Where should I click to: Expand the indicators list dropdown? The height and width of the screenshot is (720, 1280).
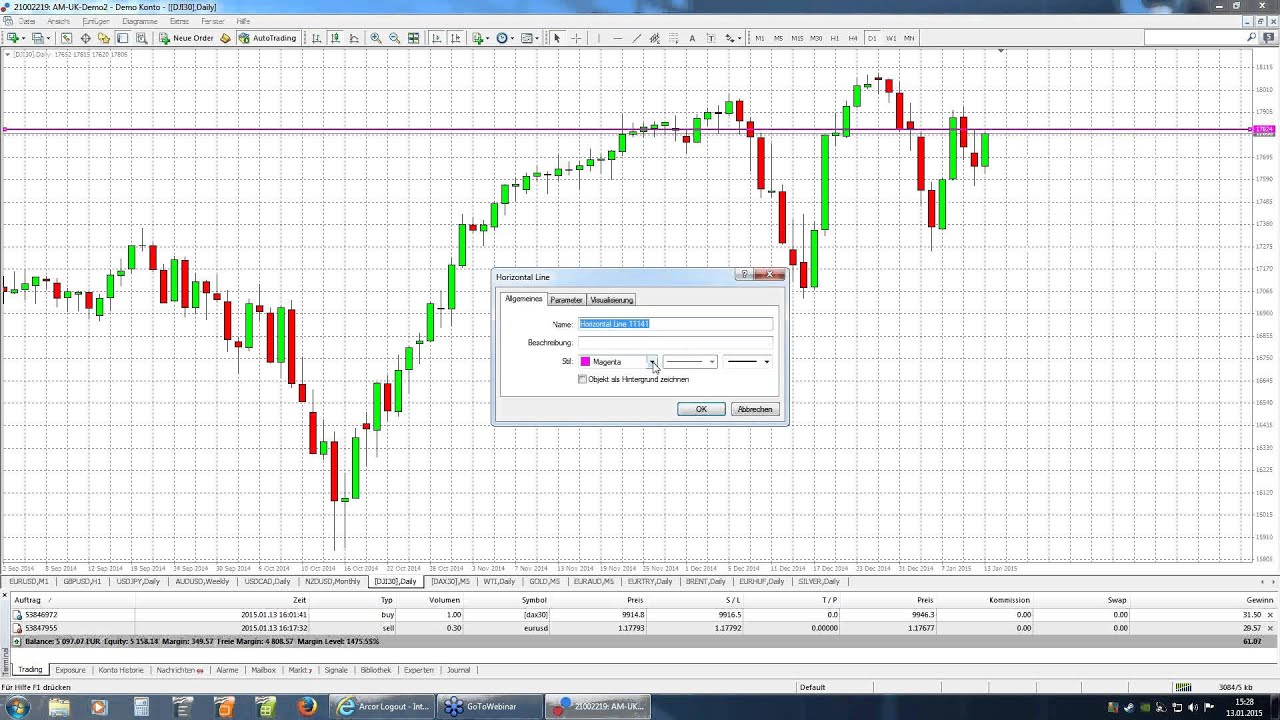(490, 38)
